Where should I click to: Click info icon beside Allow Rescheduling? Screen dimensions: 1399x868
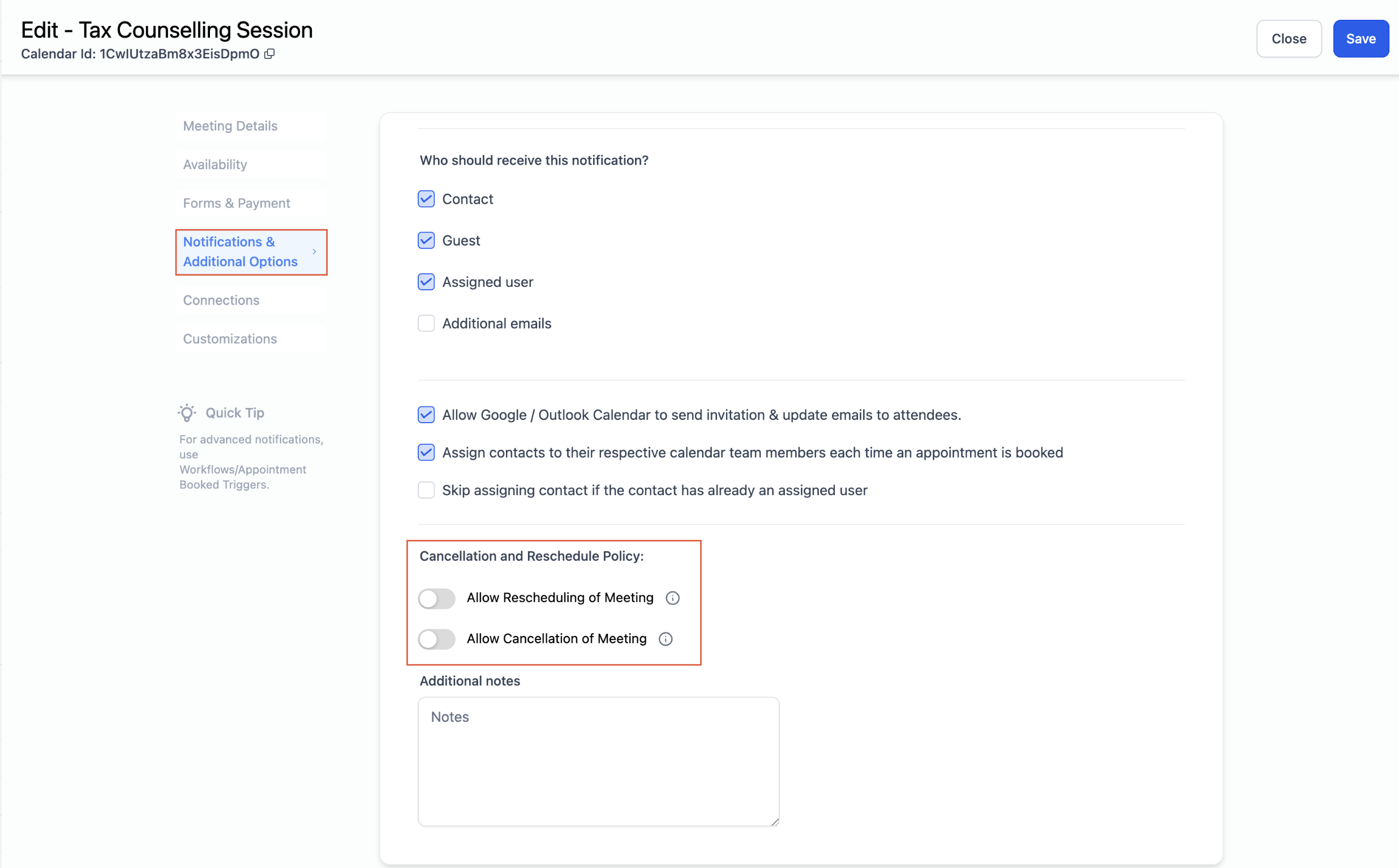tap(672, 598)
